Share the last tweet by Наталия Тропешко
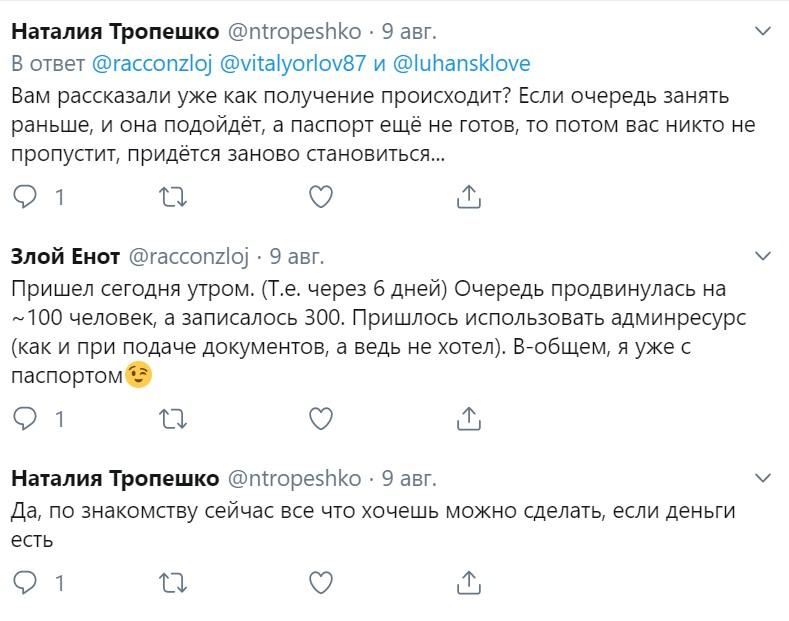The height and width of the screenshot is (621, 789). click(x=468, y=581)
